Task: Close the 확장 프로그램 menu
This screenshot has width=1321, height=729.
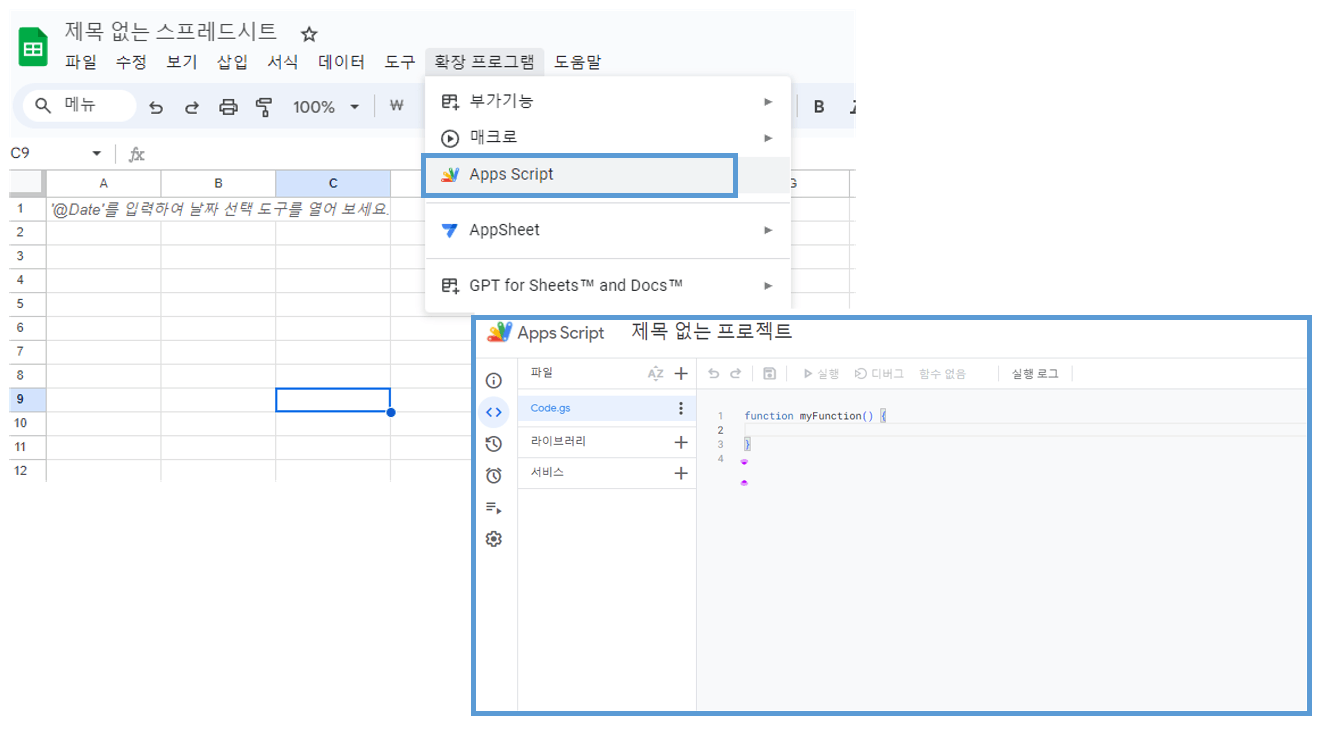Action: 484,62
